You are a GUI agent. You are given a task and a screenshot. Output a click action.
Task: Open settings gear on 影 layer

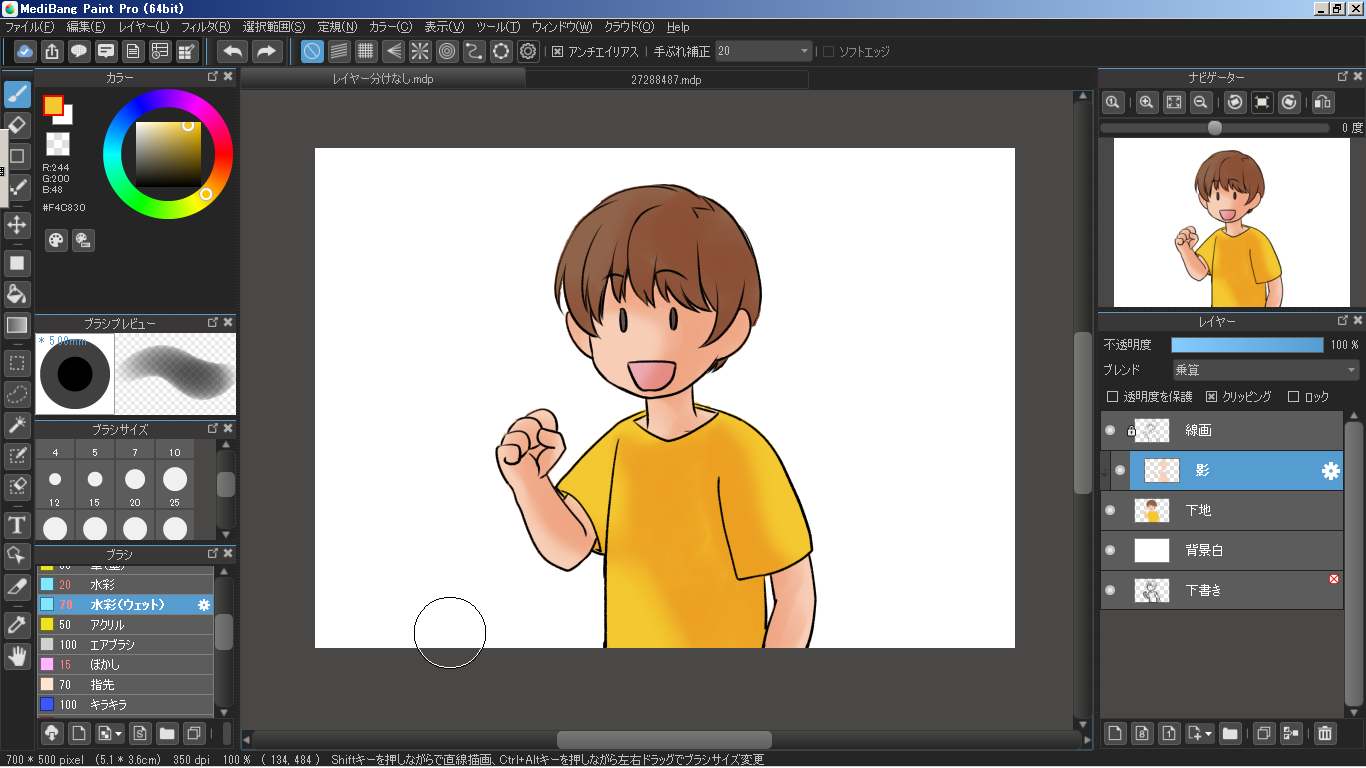point(1330,471)
